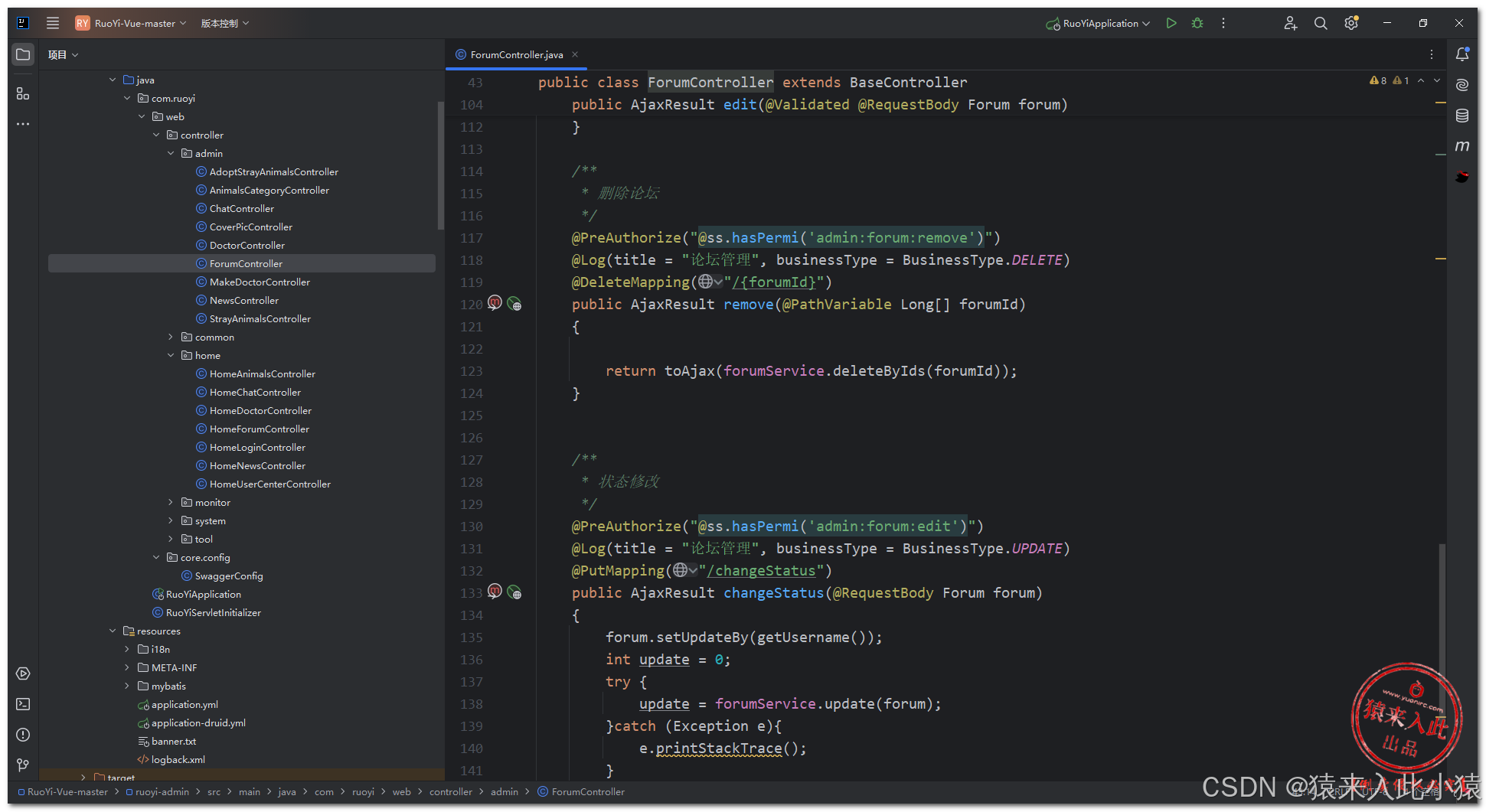Open the Terminal tool window icon
This screenshot has width=1486, height=812.
(23, 704)
